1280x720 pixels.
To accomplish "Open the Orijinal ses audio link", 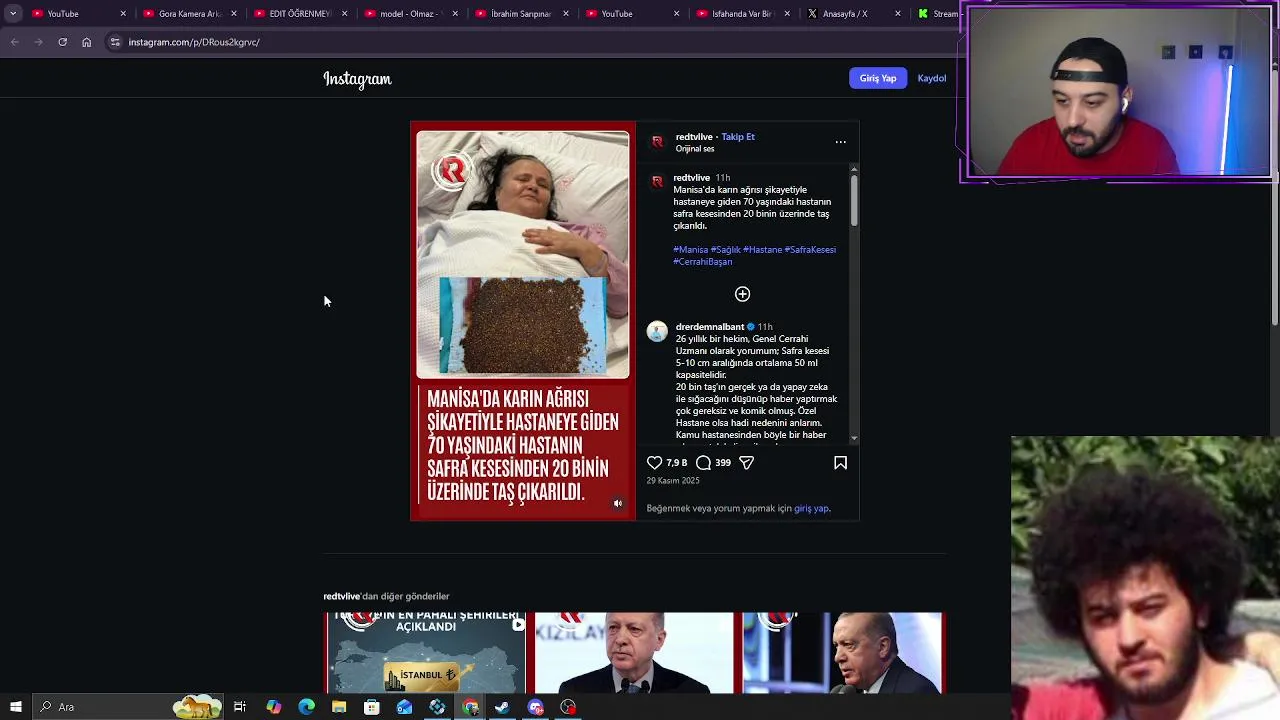I will click(x=695, y=149).
